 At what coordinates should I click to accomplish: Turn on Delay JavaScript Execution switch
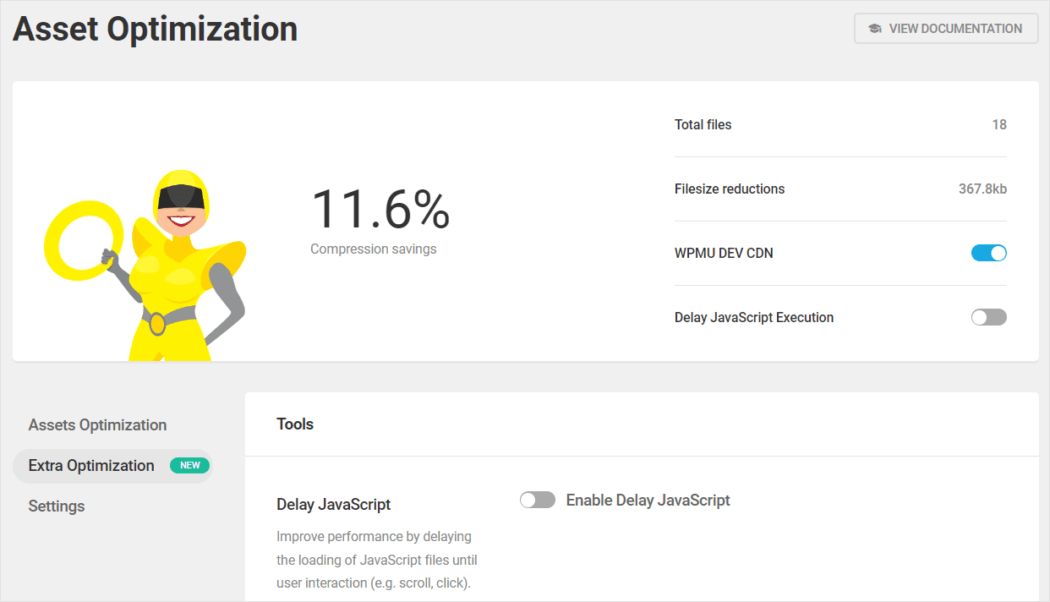click(x=988, y=317)
